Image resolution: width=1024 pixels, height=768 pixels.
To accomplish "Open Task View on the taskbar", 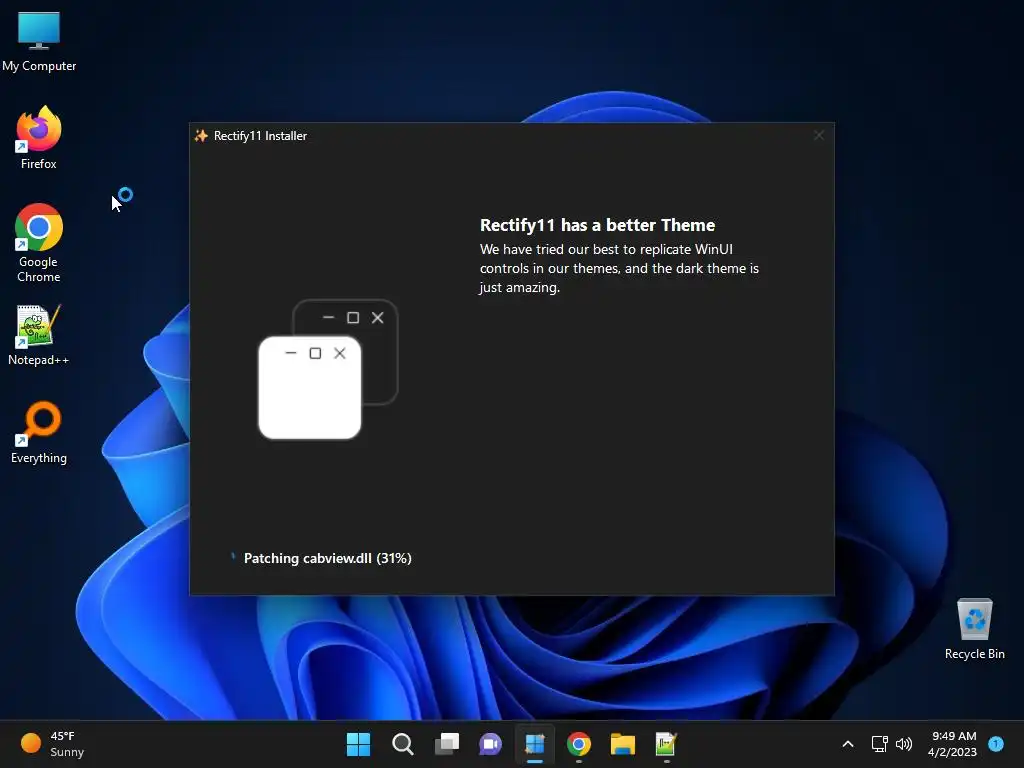I will tap(447, 744).
